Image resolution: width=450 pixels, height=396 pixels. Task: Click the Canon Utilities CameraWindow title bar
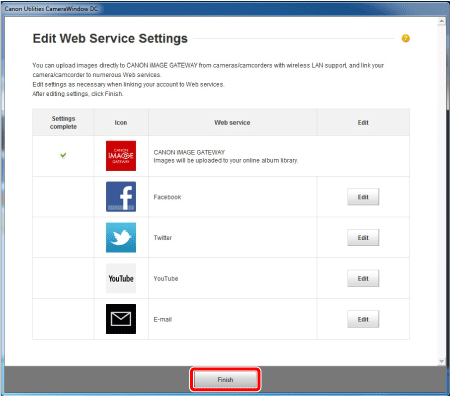tap(225, 9)
